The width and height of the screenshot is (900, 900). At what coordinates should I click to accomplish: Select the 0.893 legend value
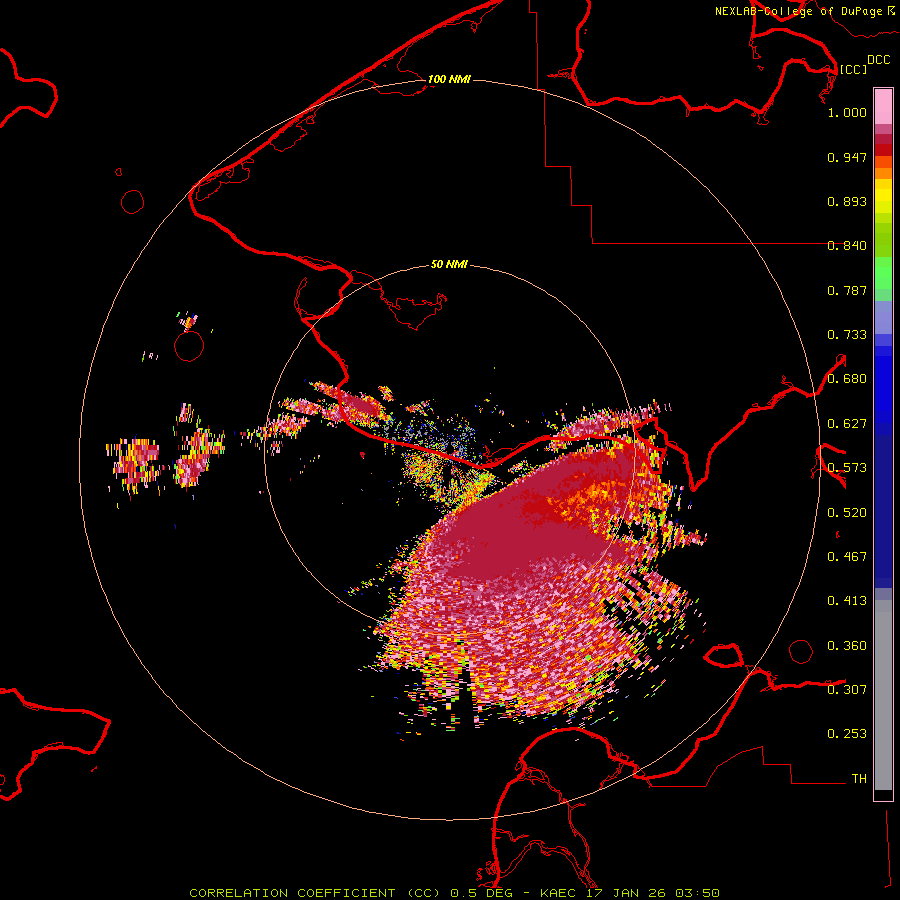[847, 201]
